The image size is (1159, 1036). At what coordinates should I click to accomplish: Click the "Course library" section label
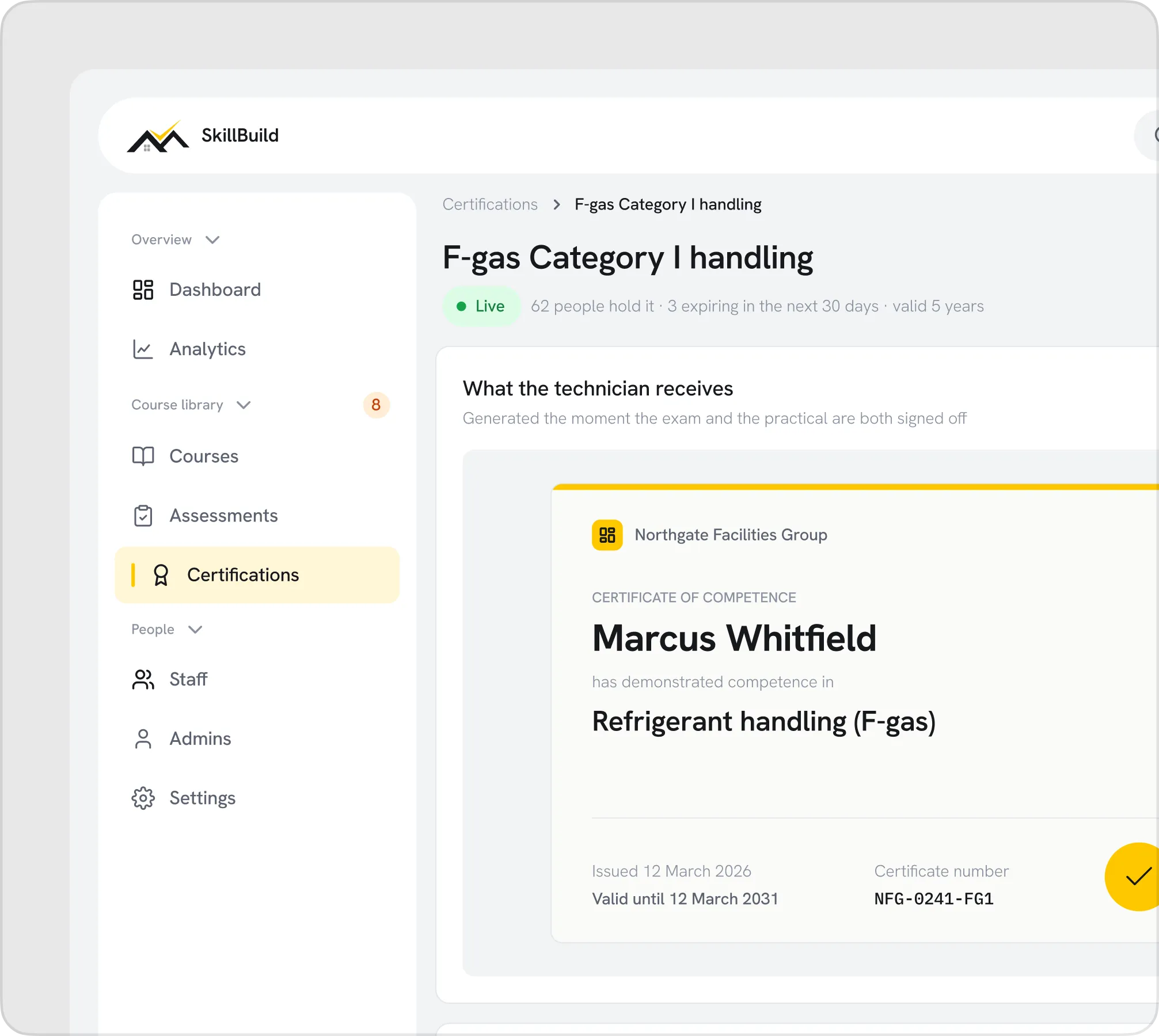(177, 405)
